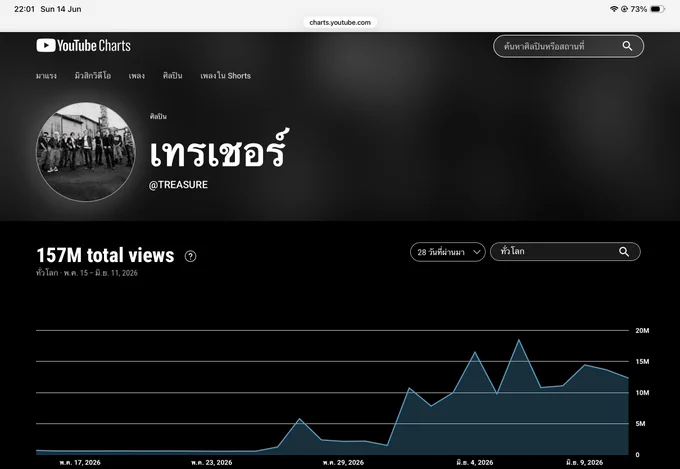Click the พ.ค. 29, 2026 axis label
Viewport: 680px width, 469px height.
point(343,462)
